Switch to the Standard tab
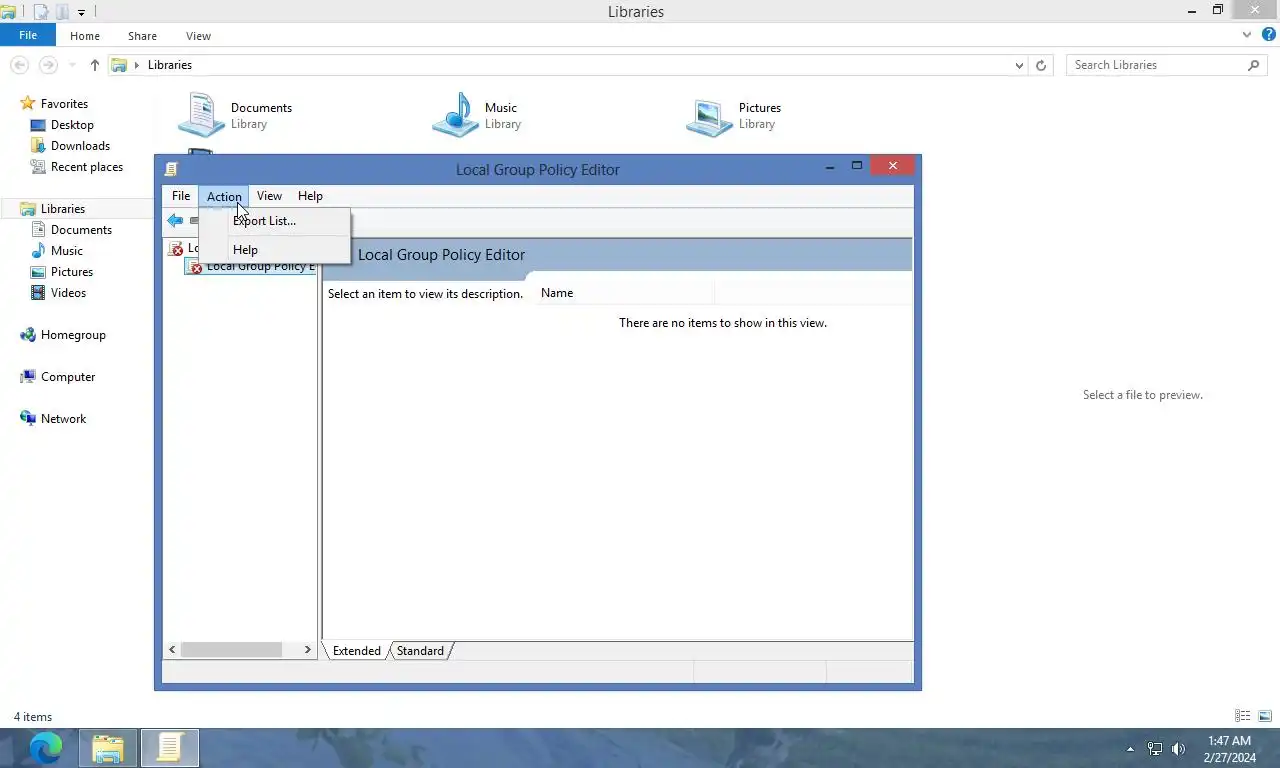This screenshot has height=768, width=1280. [420, 651]
